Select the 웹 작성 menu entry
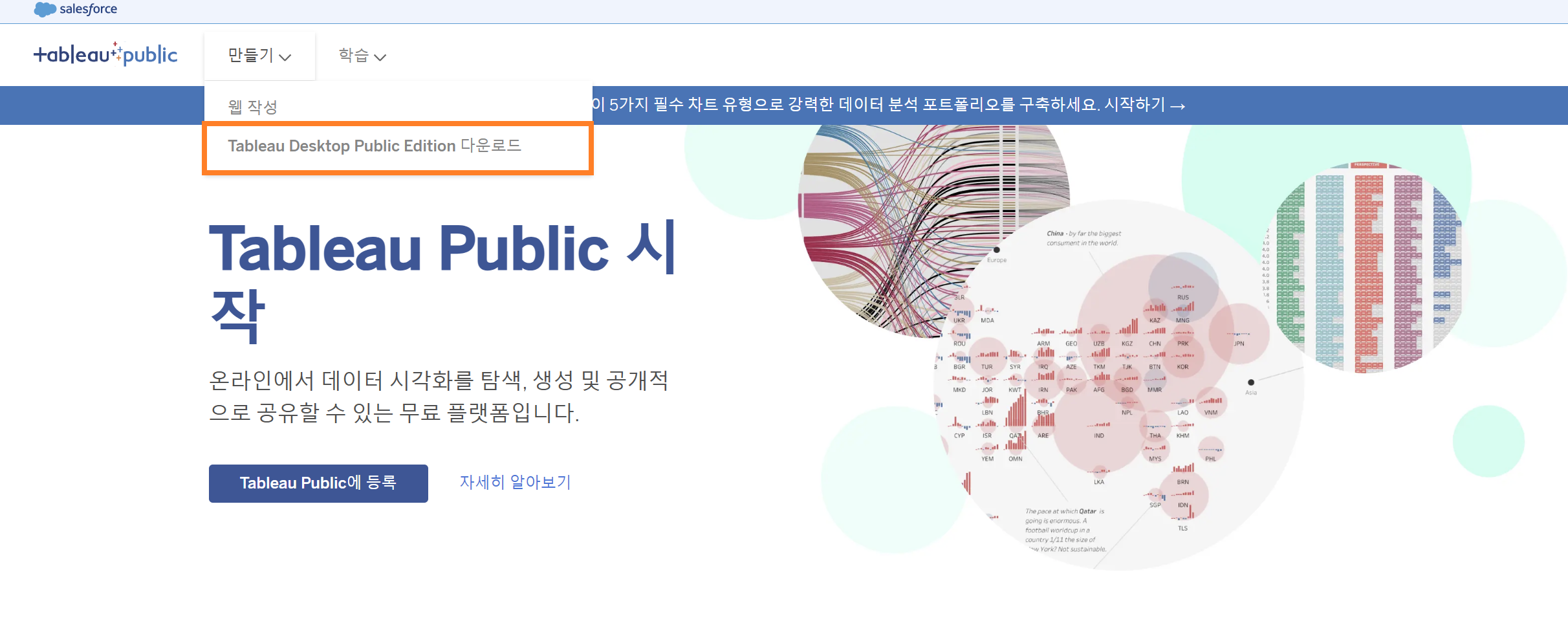Image resolution: width=1568 pixels, height=636 pixels. click(x=253, y=107)
